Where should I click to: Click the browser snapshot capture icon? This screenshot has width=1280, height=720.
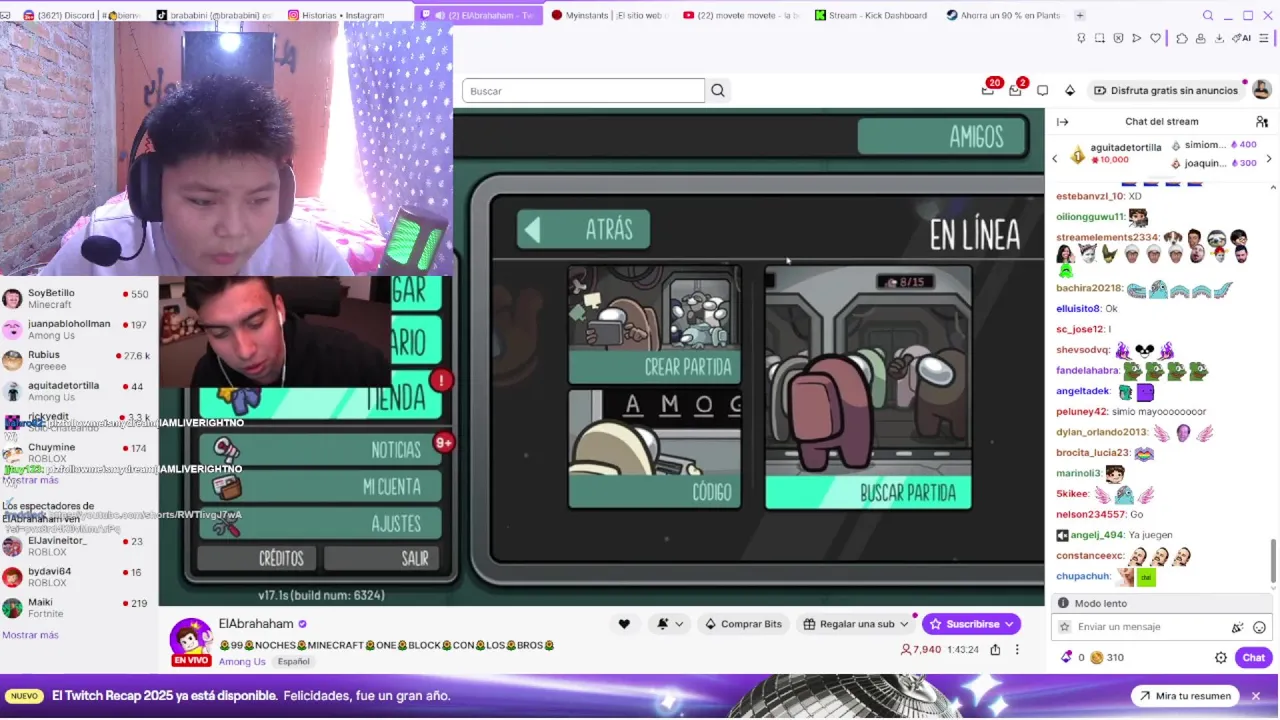pyautogui.click(x=1100, y=38)
